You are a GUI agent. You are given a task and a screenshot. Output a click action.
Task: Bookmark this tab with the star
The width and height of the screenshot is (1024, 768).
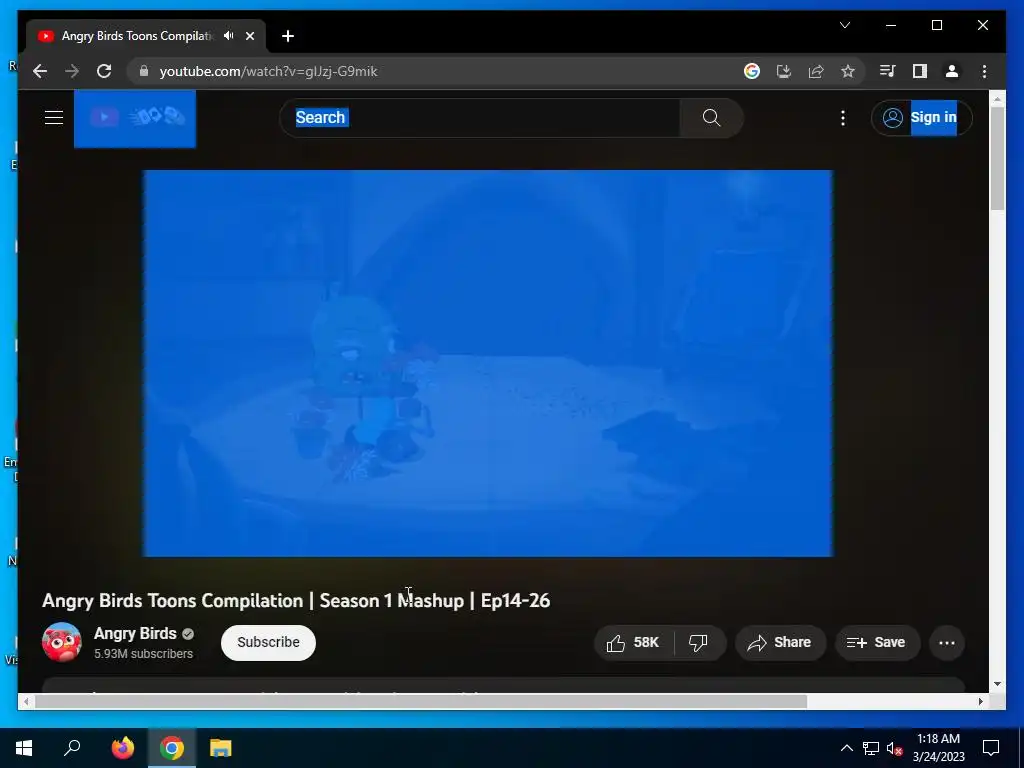pyautogui.click(x=848, y=71)
